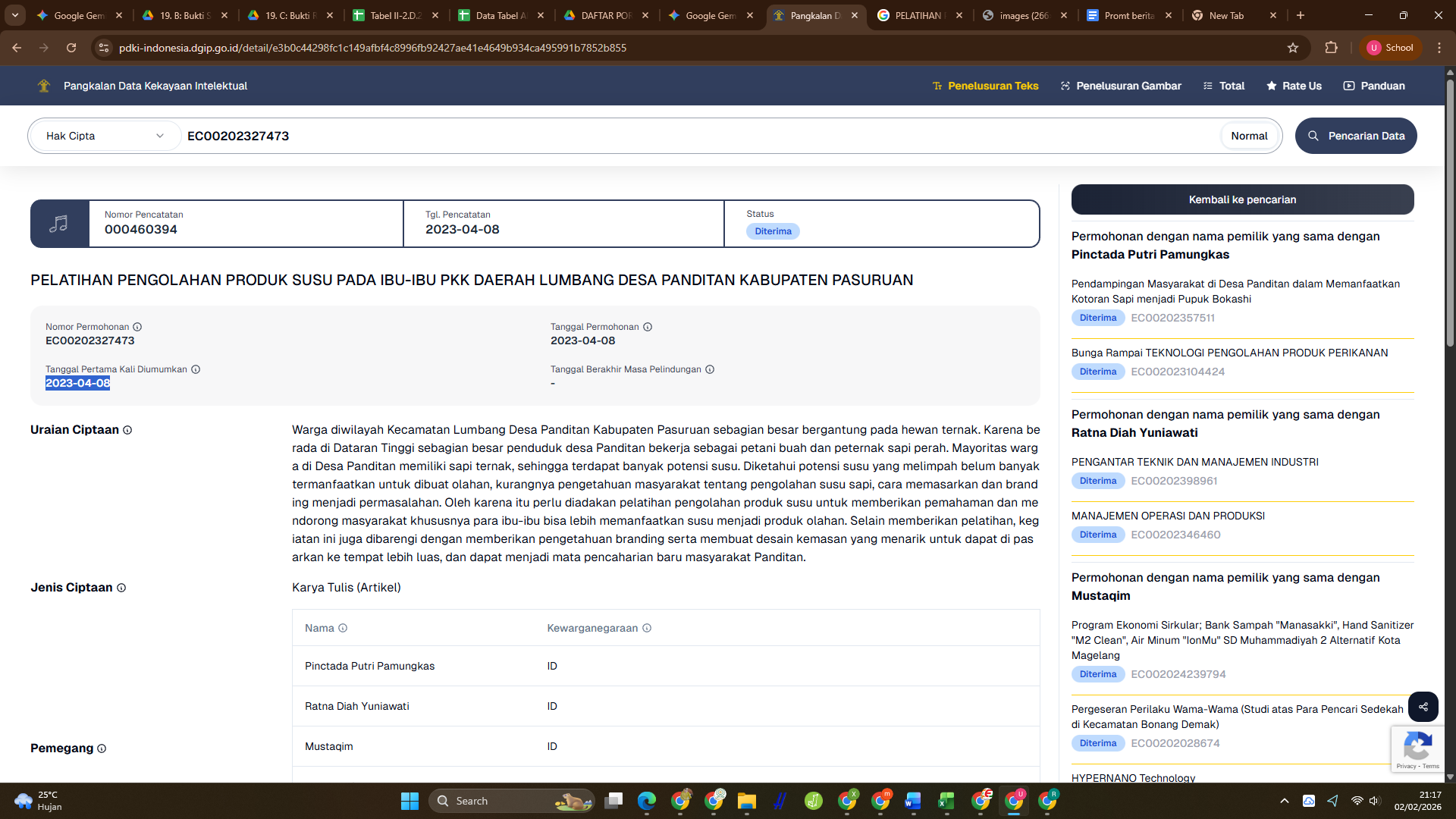Reload the page with the refresh icon
The width and height of the screenshot is (1456, 819).
click(71, 48)
